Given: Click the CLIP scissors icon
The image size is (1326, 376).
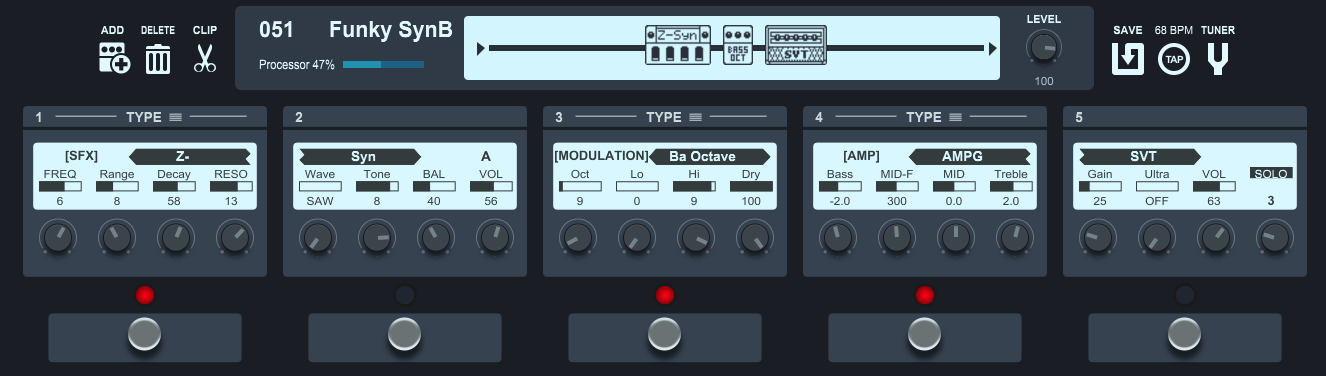Looking at the screenshot, I should point(205,58).
